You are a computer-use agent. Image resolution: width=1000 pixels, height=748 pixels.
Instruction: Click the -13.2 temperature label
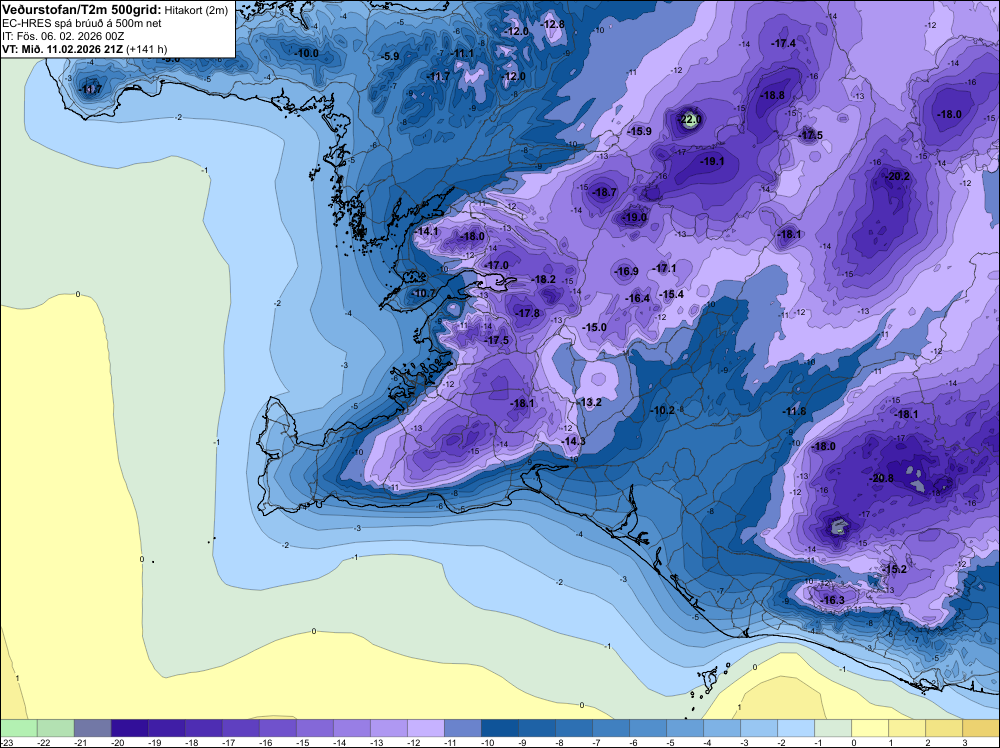(x=589, y=402)
